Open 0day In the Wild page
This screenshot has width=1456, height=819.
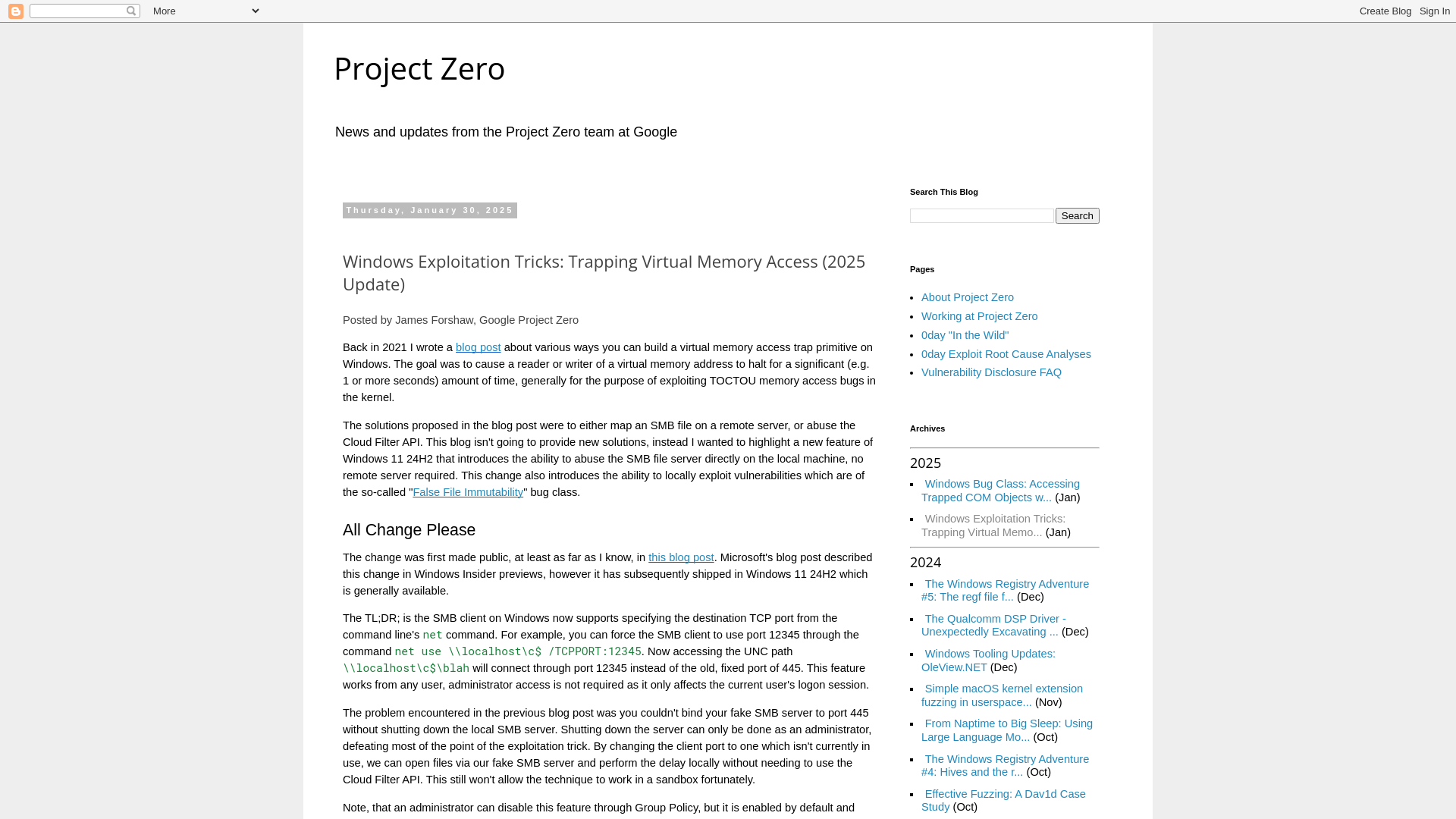coord(964,334)
